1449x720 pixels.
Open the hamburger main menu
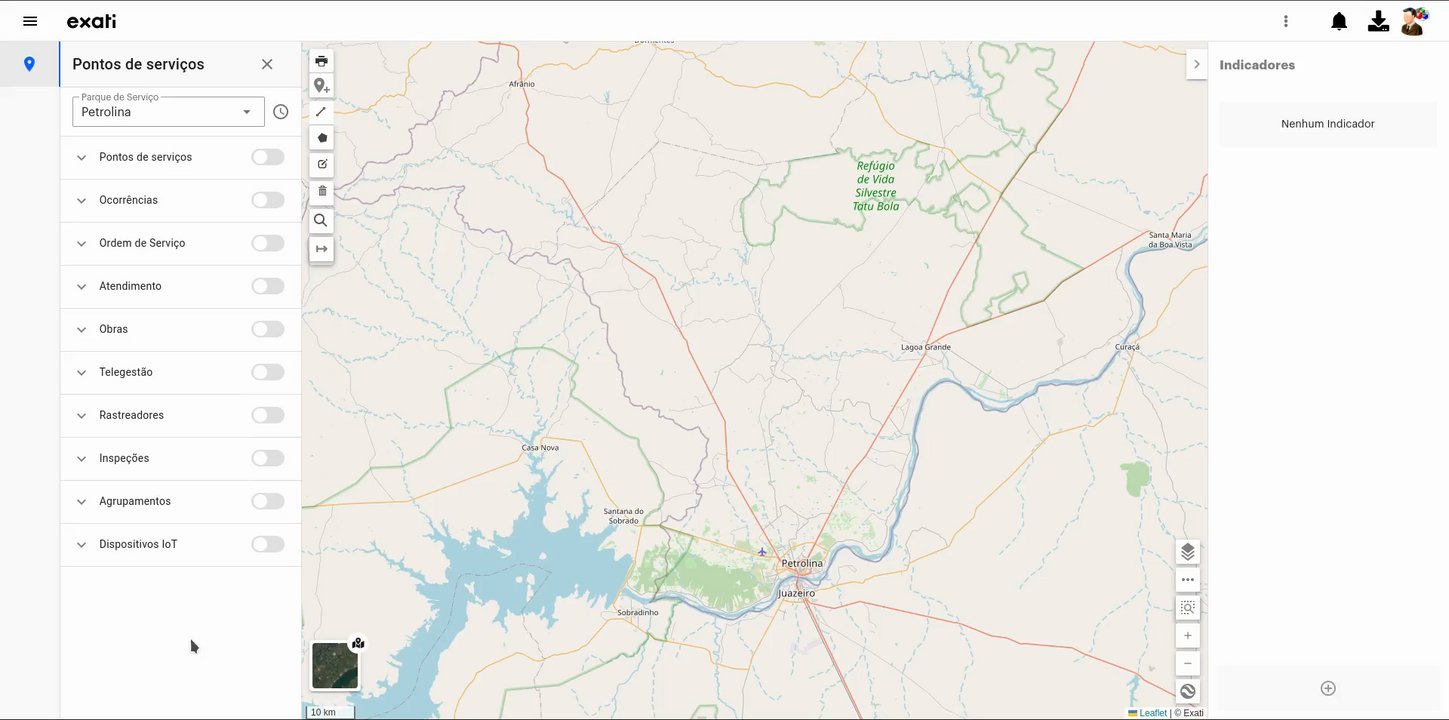[x=30, y=21]
